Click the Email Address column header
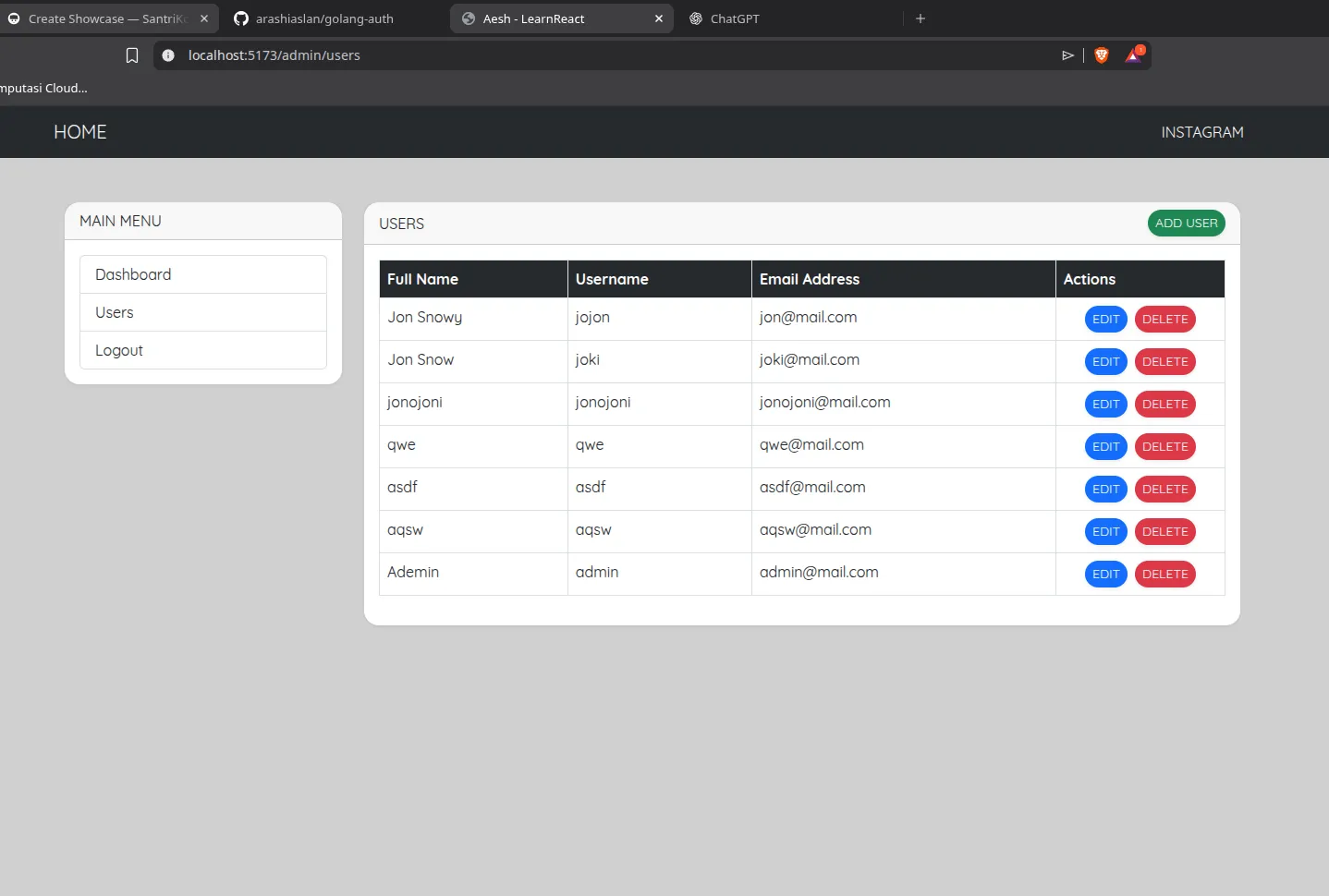The image size is (1329, 896). click(x=904, y=279)
